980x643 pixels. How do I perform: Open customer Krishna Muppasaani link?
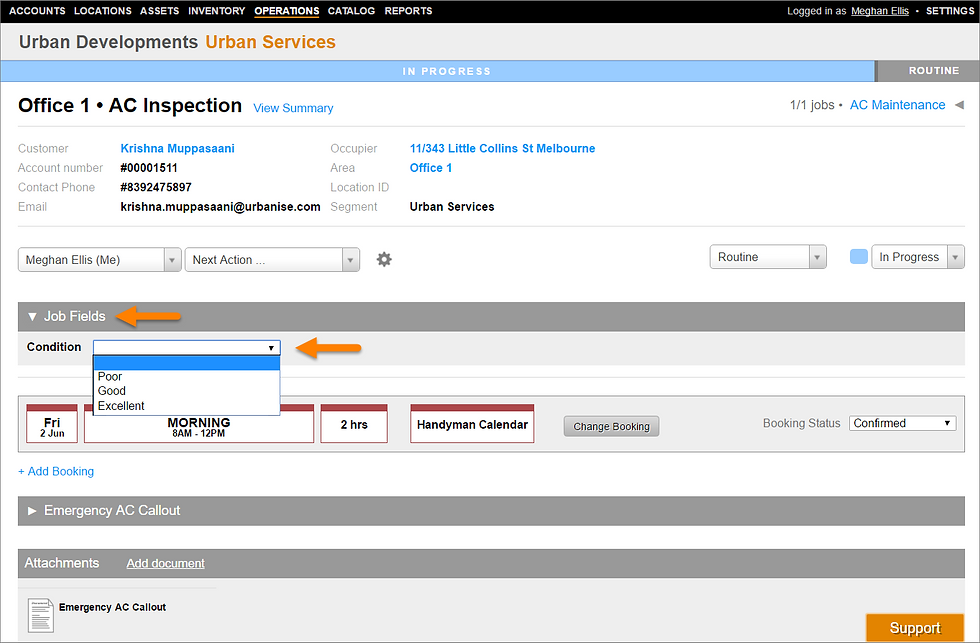(x=178, y=148)
